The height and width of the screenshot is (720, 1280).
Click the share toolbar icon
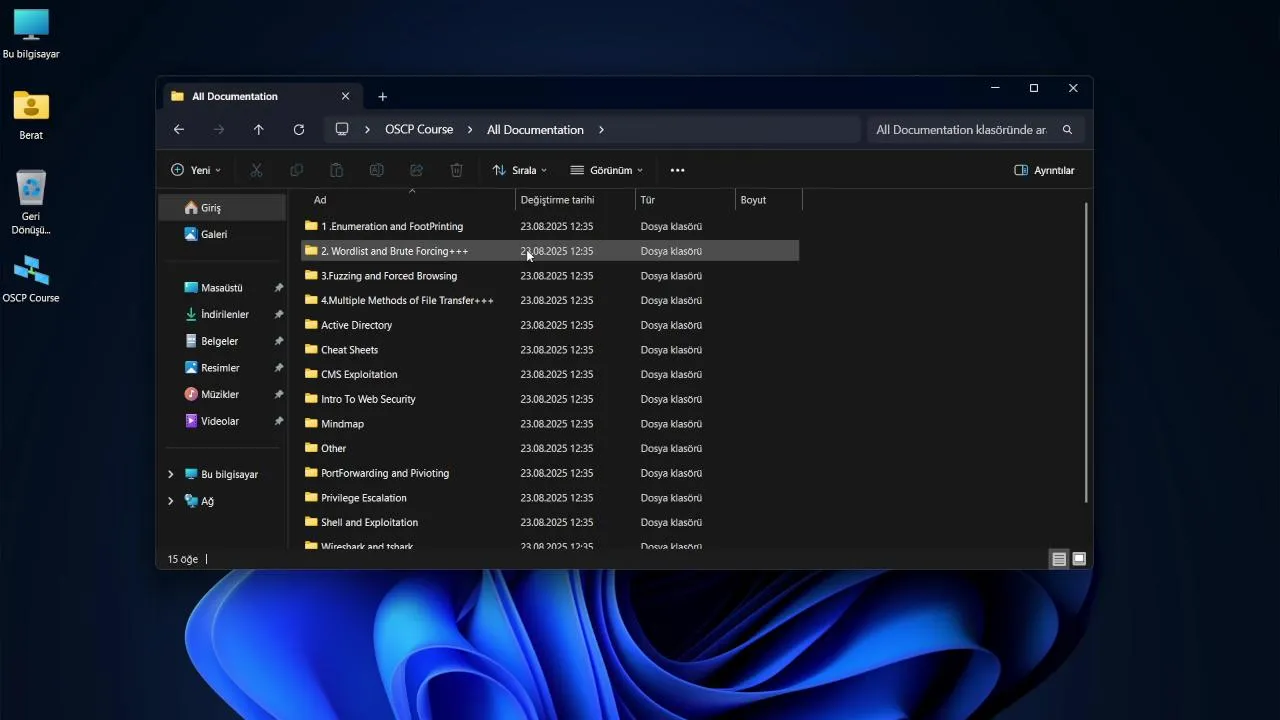click(x=417, y=170)
